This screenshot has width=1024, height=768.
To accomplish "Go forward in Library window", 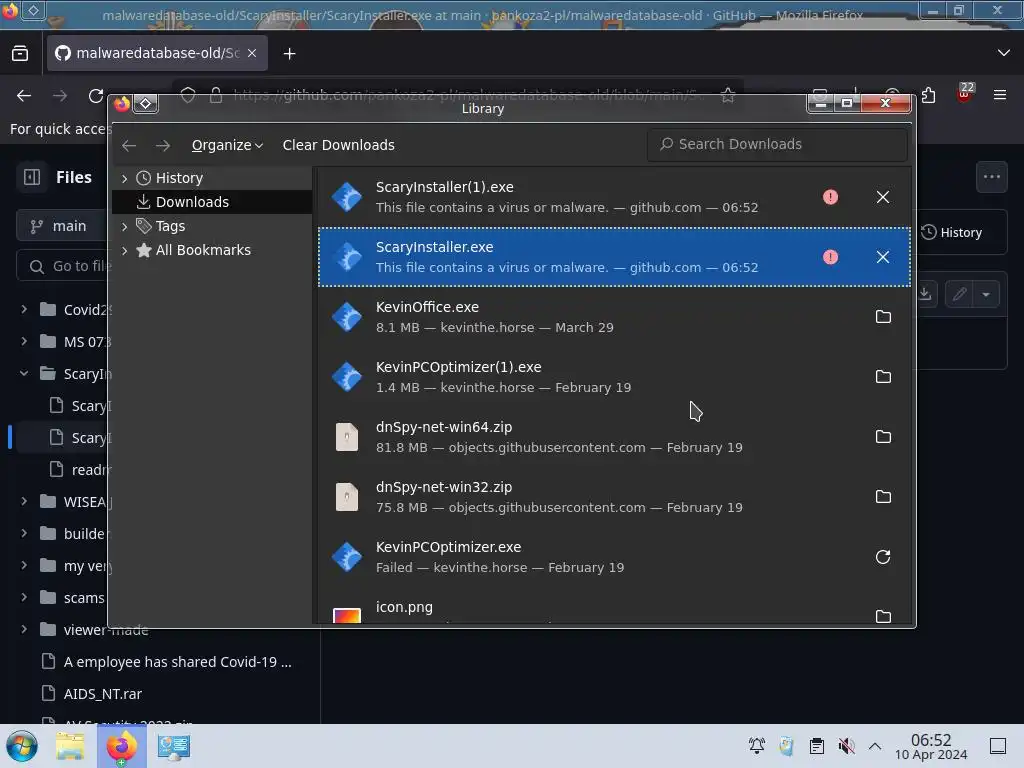I will point(163,145).
